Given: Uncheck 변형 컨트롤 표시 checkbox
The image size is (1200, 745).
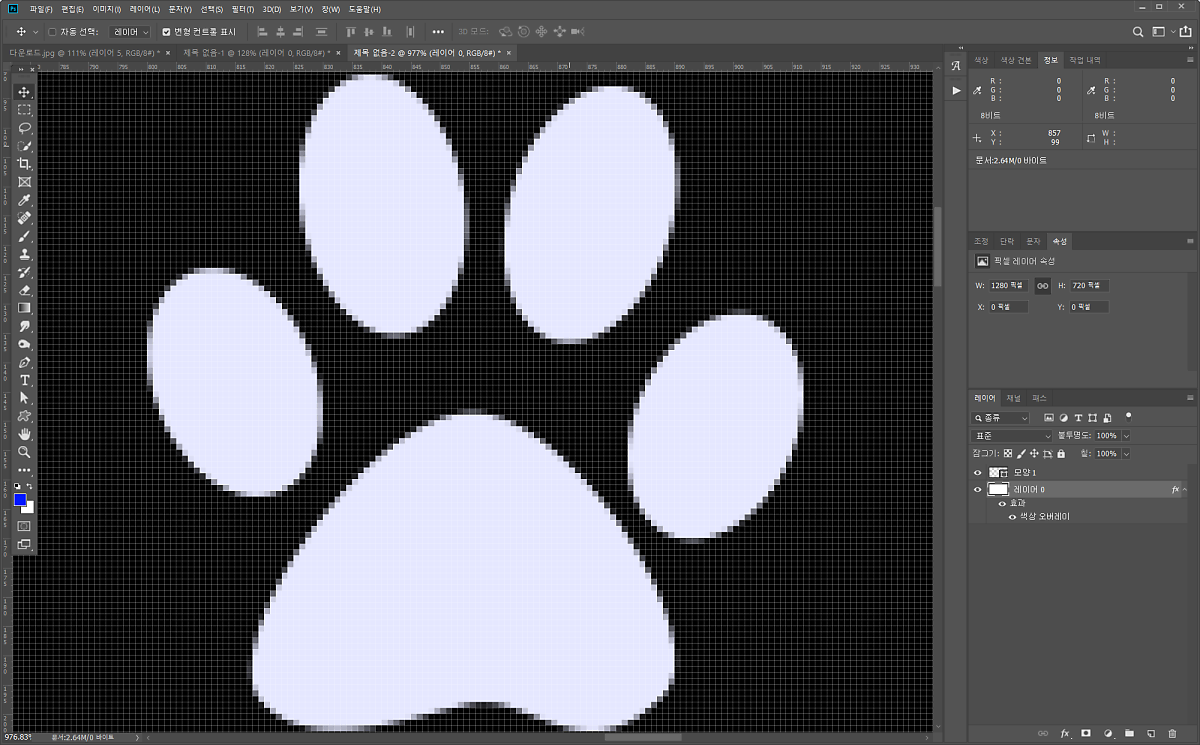Looking at the screenshot, I should tap(167, 32).
